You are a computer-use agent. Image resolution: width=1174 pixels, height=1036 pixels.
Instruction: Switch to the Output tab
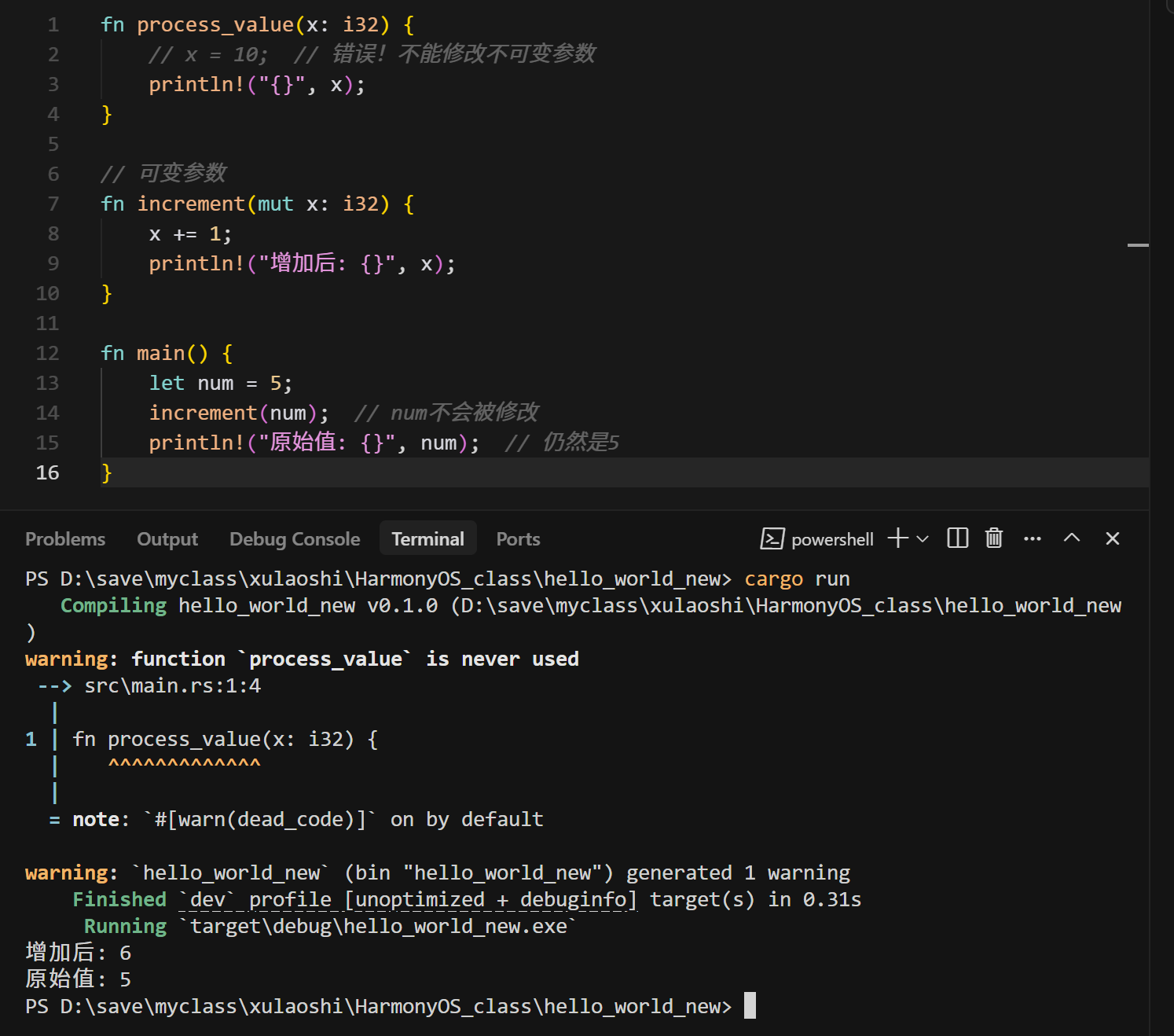click(x=167, y=539)
